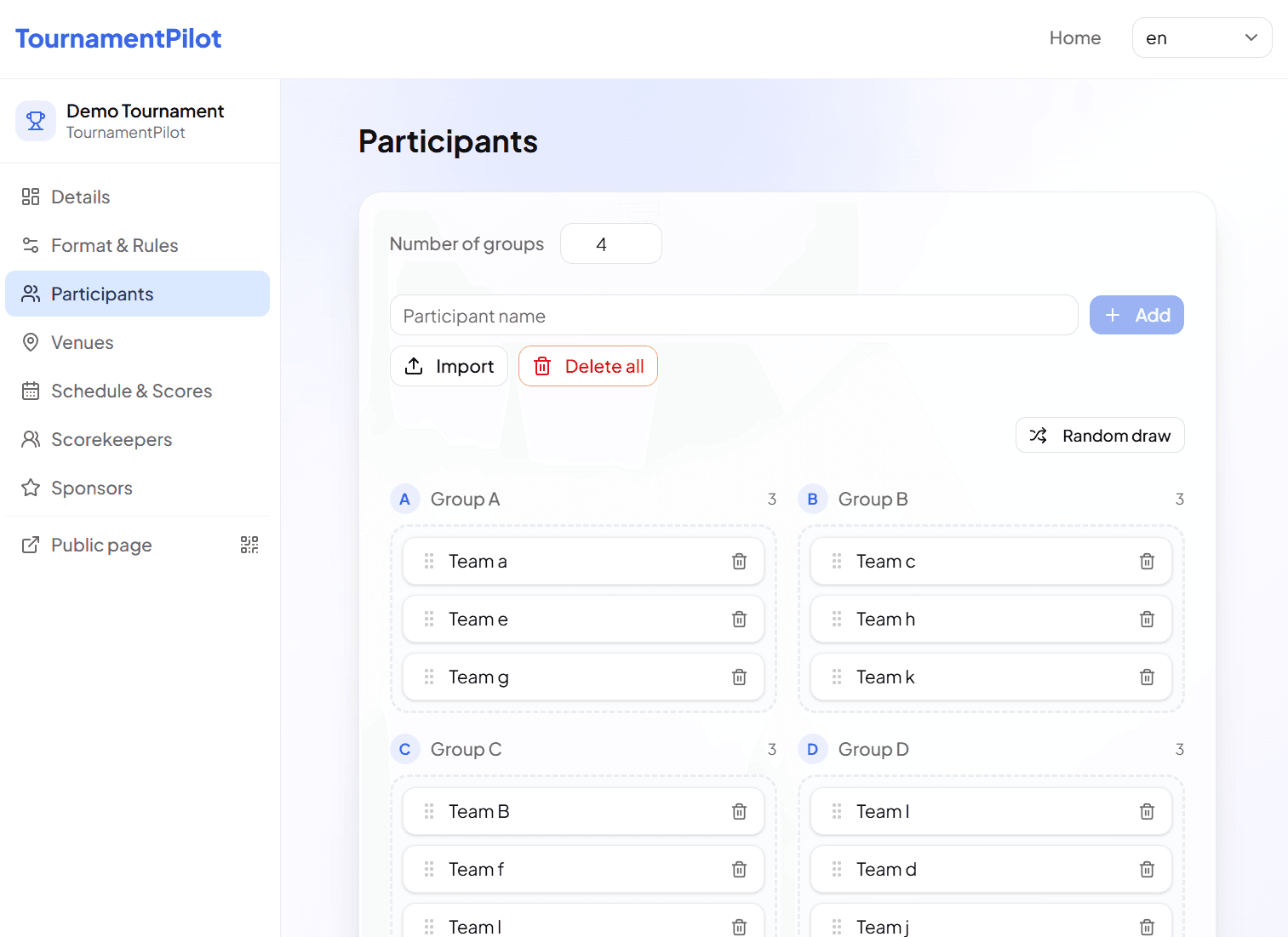Click the Group A heading
The width and height of the screenshot is (1288, 937).
click(465, 500)
